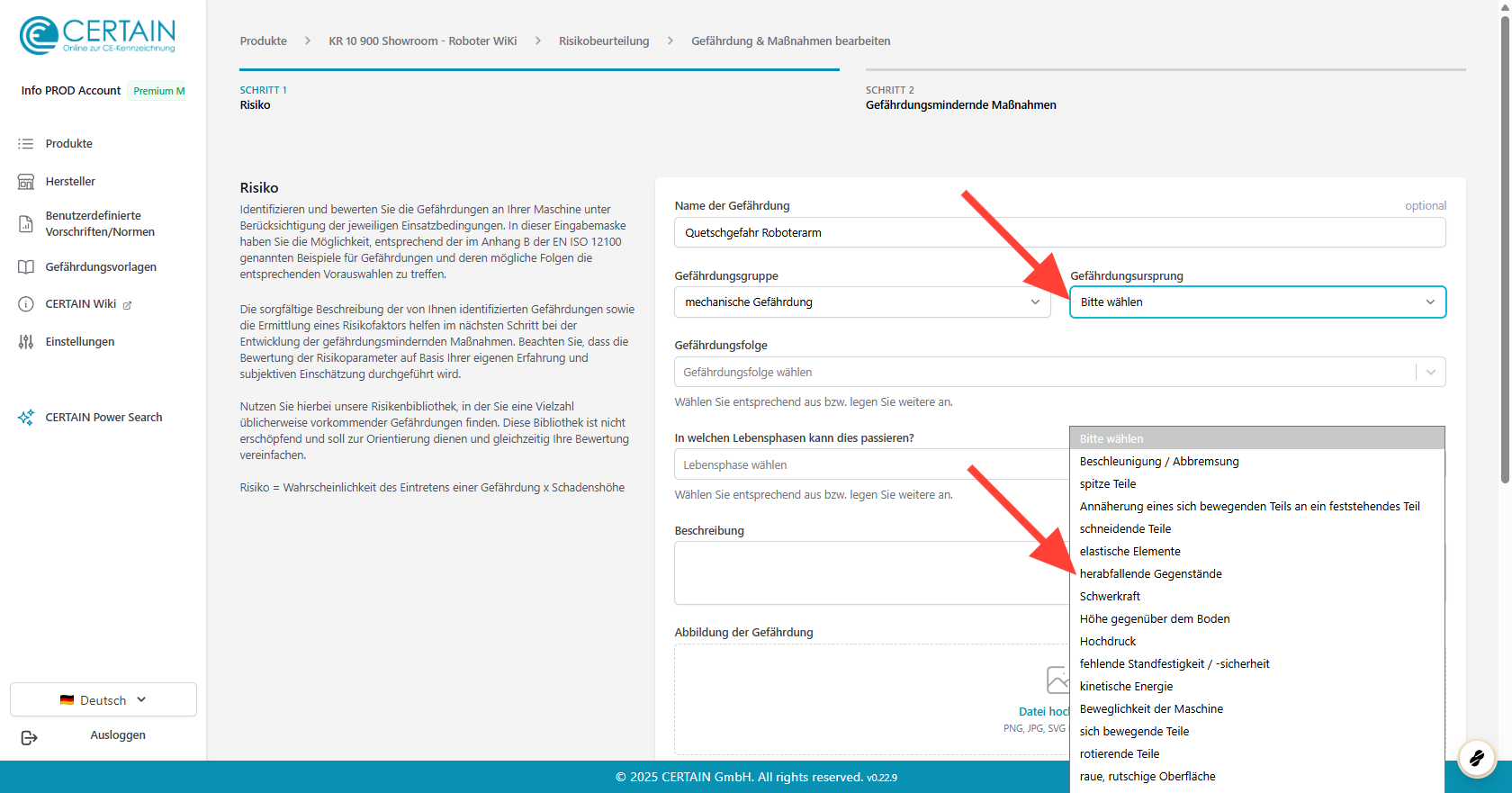Screen dimensions: 1512x793
Task: Select 'kinetische Energie' option
Action: (1257, 686)
